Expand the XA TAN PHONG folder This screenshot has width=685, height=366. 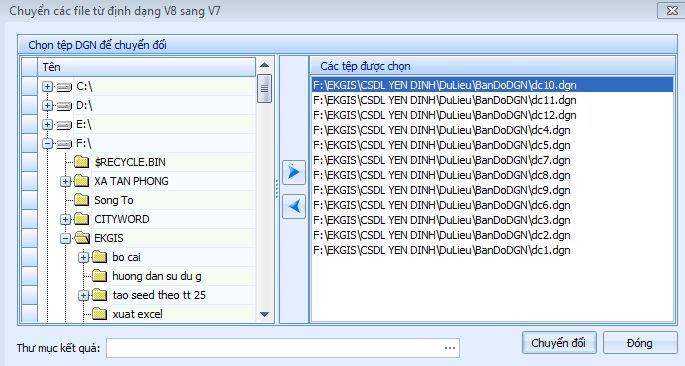(x=65, y=181)
